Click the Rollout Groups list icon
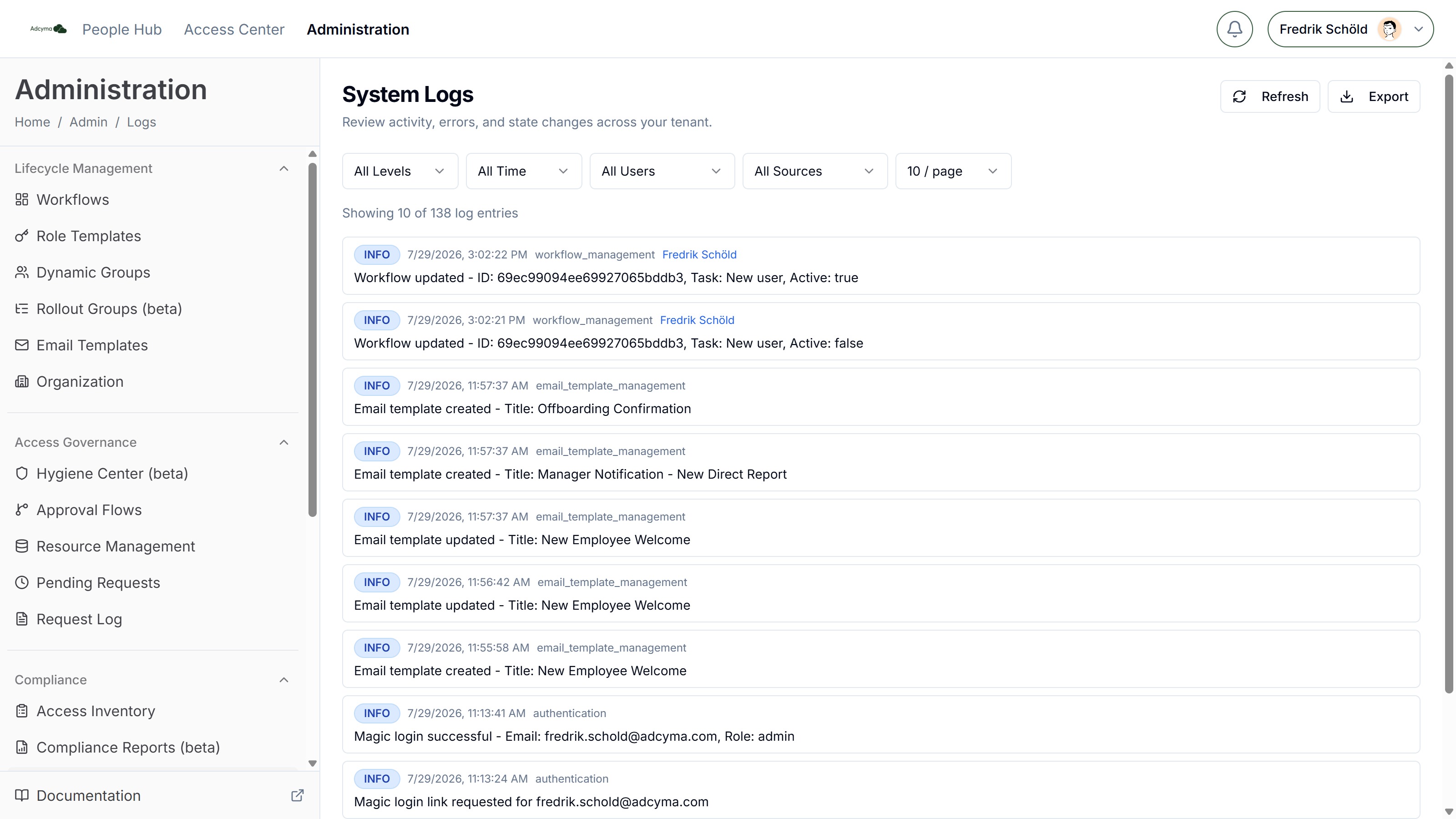This screenshot has width=1456, height=819. [21, 308]
